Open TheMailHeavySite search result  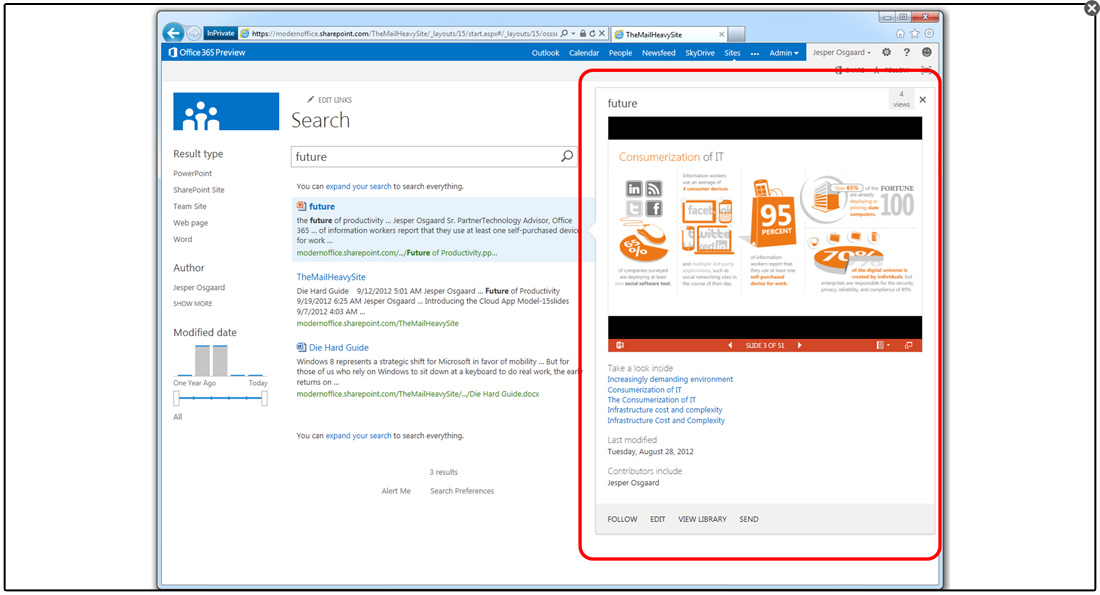pos(330,277)
